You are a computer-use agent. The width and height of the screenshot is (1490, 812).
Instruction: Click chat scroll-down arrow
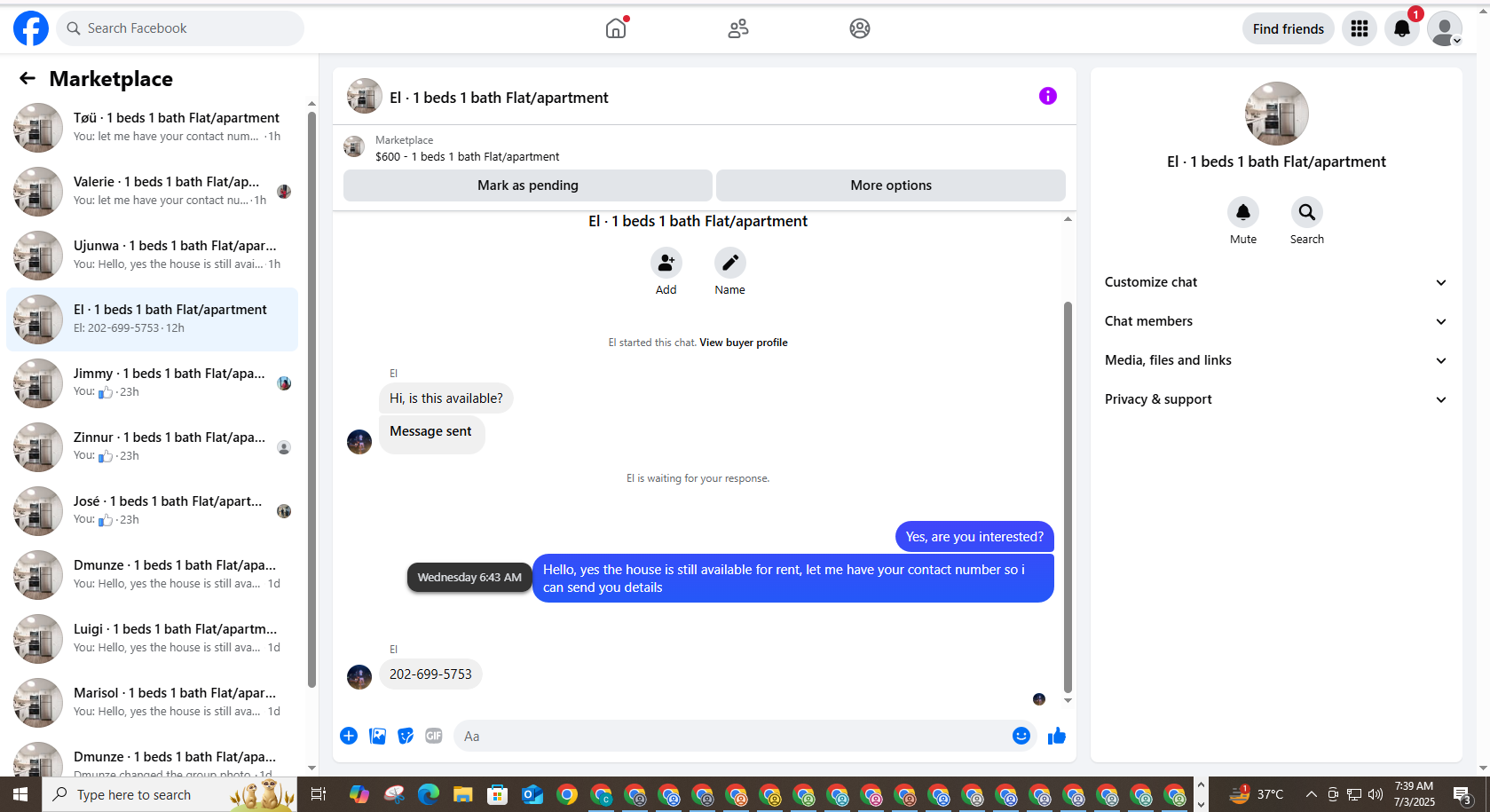(x=1068, y=701)
